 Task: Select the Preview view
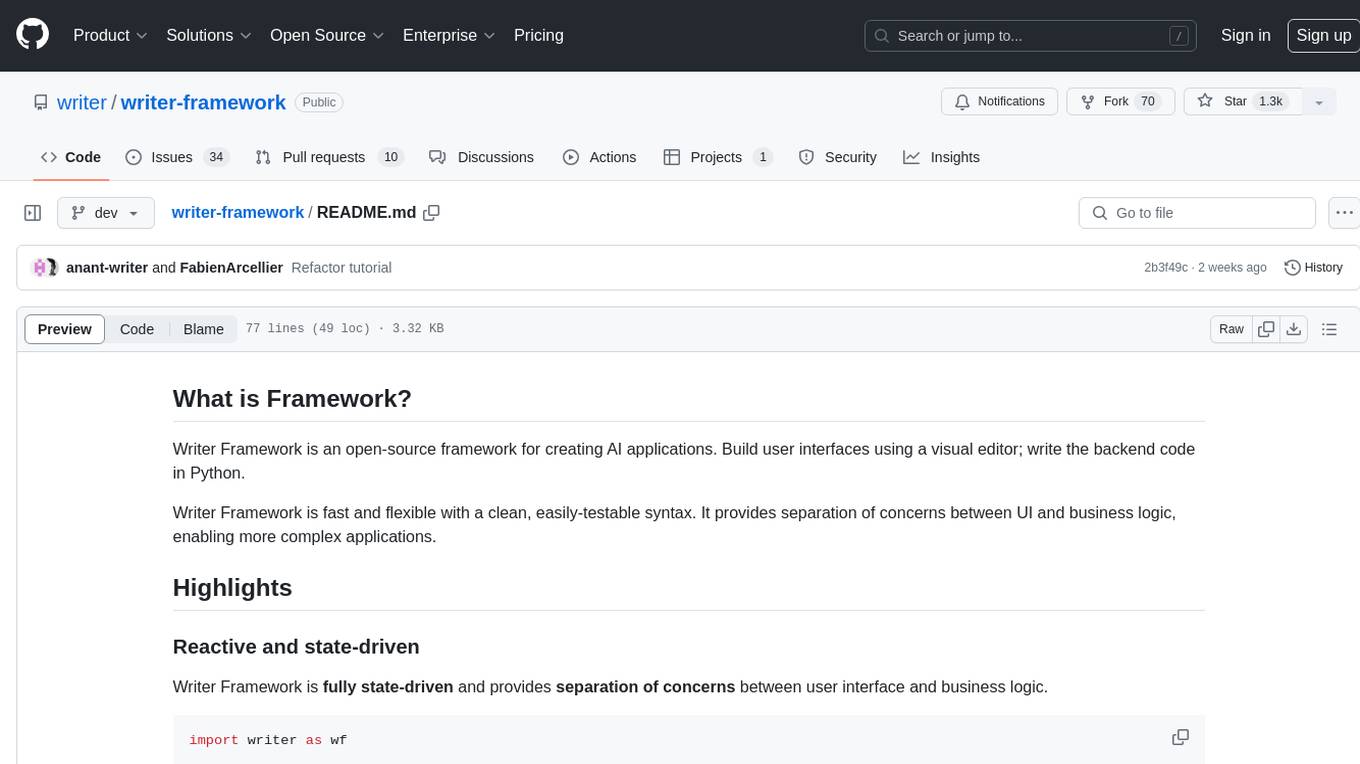point(65,329)
